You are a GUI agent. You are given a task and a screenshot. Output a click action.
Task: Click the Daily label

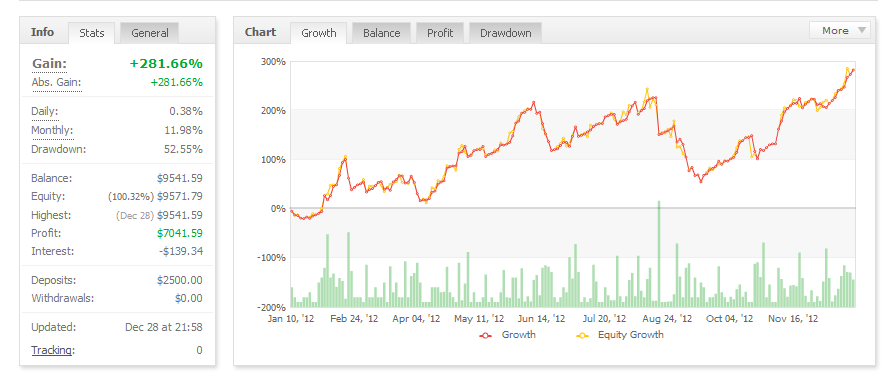[44, 111]
